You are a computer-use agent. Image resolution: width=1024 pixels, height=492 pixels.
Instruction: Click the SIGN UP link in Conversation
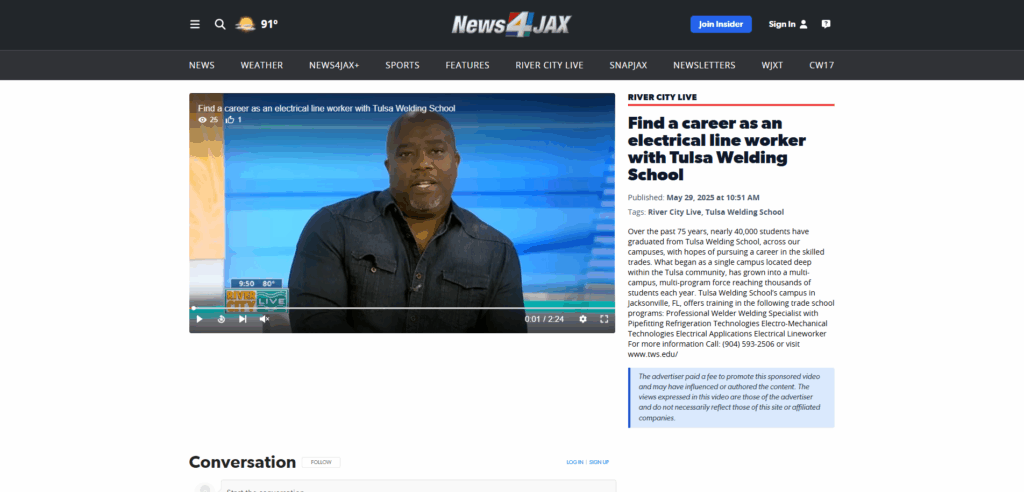click(x=599, y=462)
